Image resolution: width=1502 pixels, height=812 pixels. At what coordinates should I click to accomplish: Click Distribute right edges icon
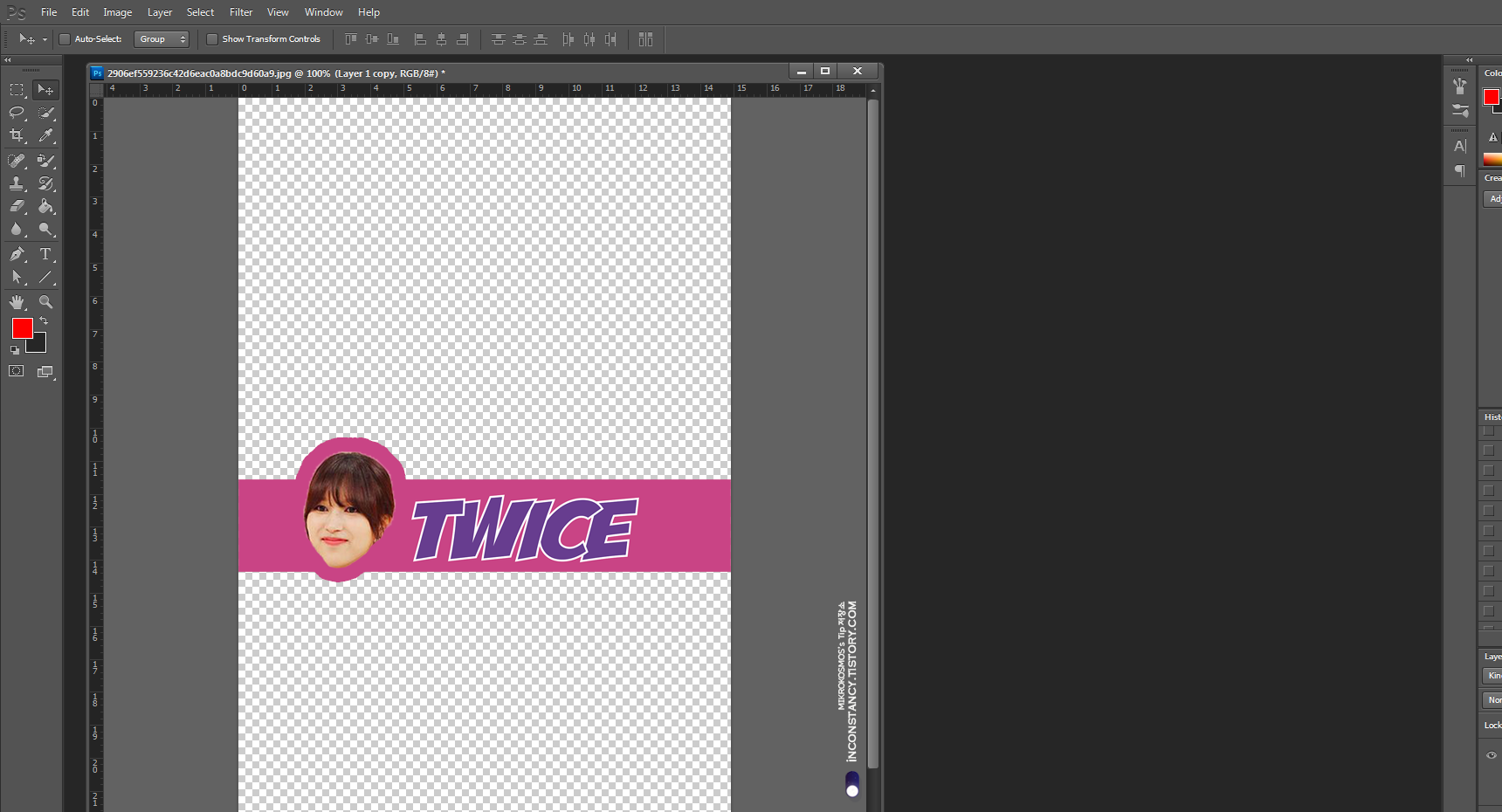[610, 39]
